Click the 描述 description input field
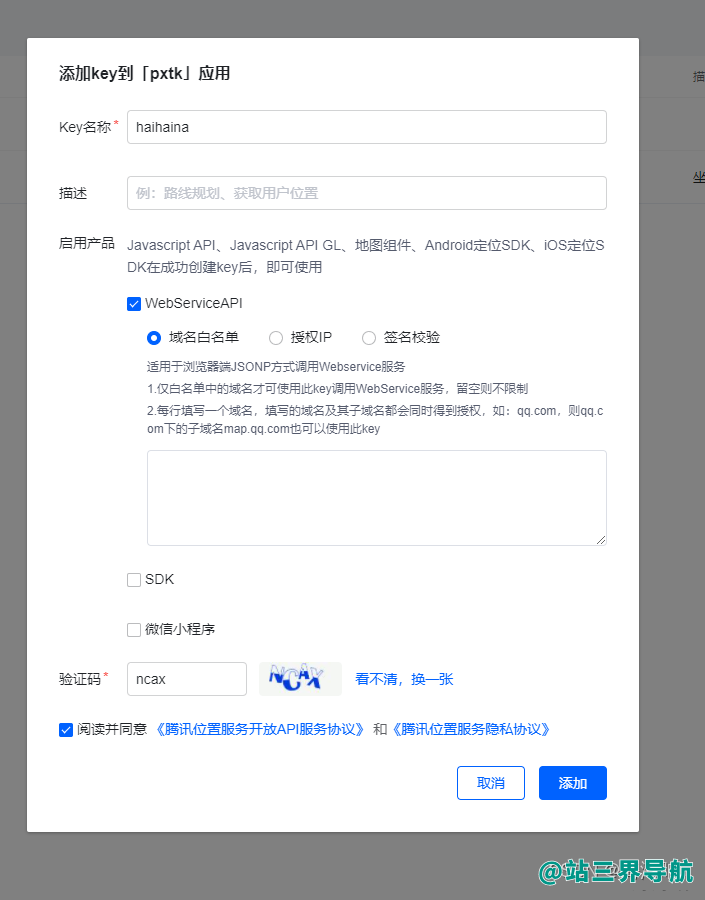The width and height of the screenshot is (705, 900). [366, 193]
